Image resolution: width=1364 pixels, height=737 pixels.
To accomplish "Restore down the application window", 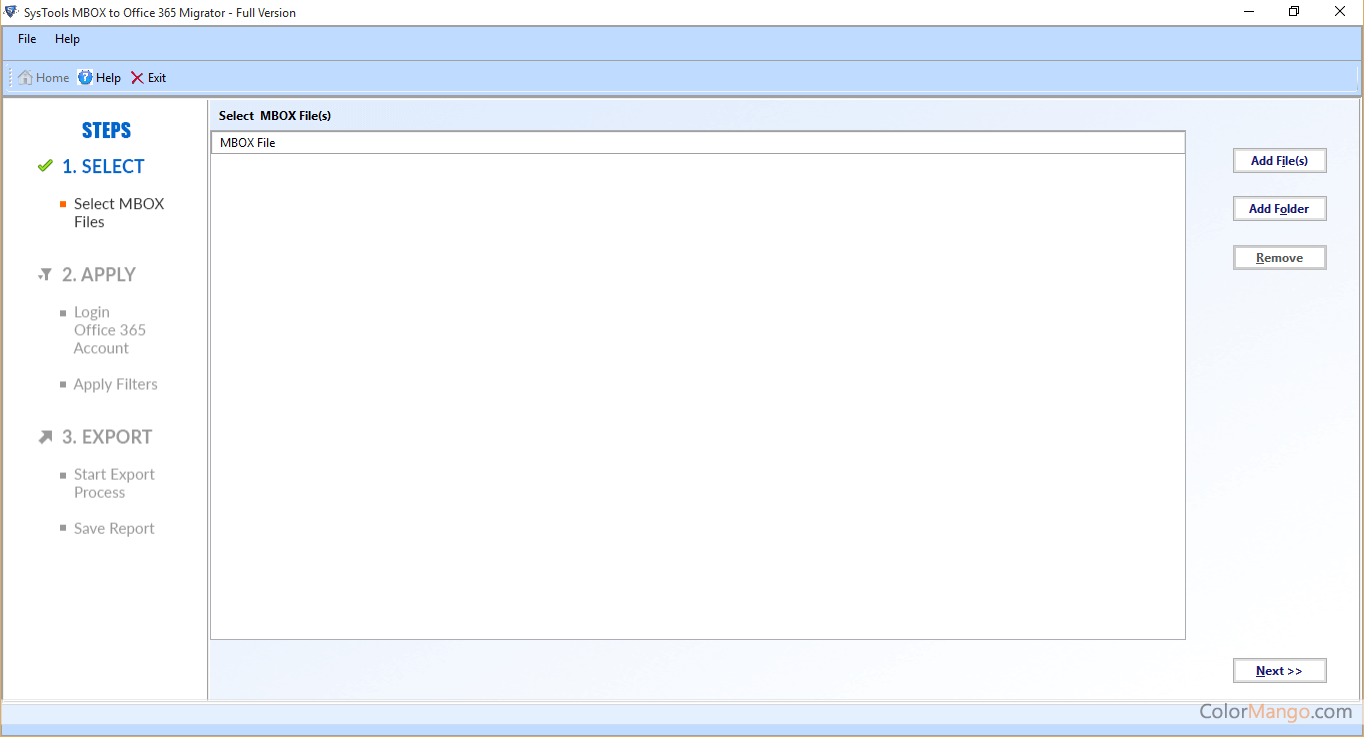I will (x=1294, y=12).
